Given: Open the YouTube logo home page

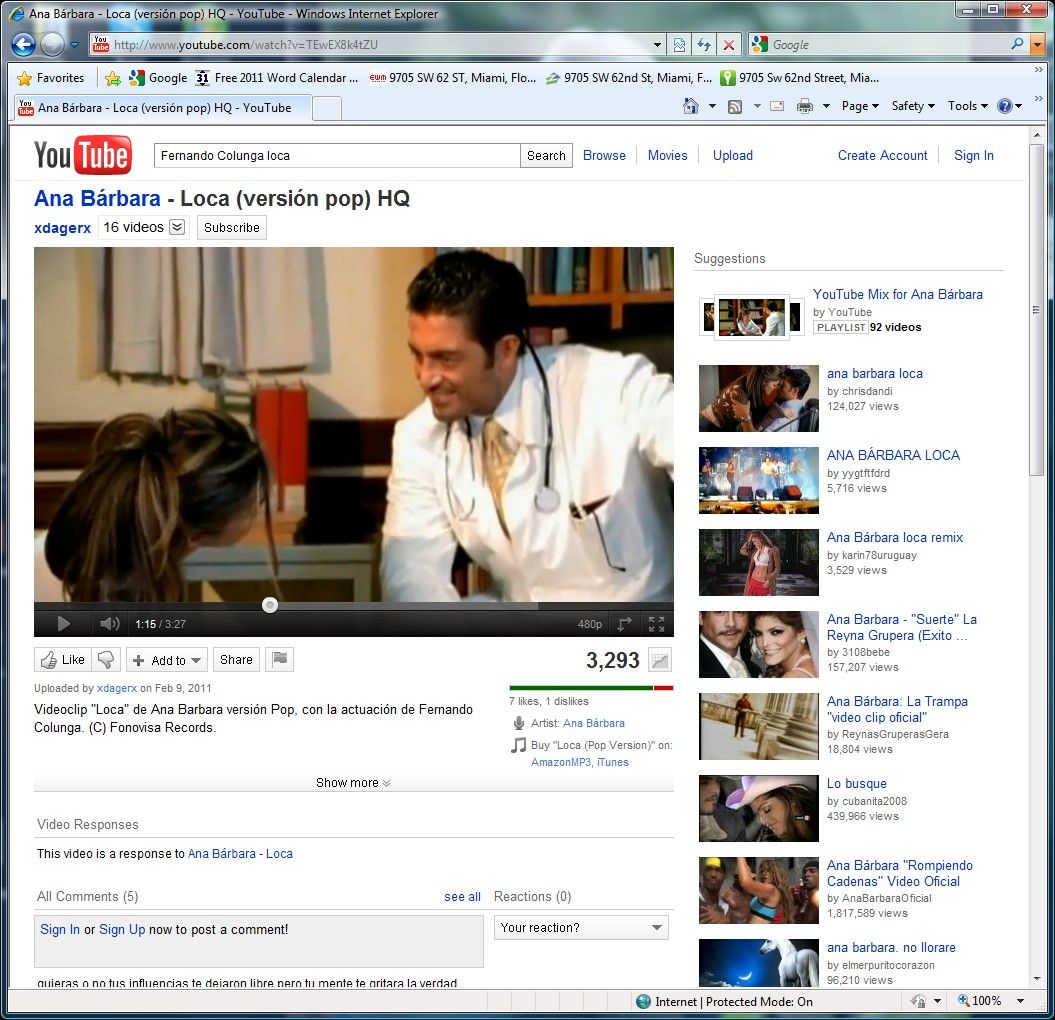Looking at the screenshot, I should 82,155.
